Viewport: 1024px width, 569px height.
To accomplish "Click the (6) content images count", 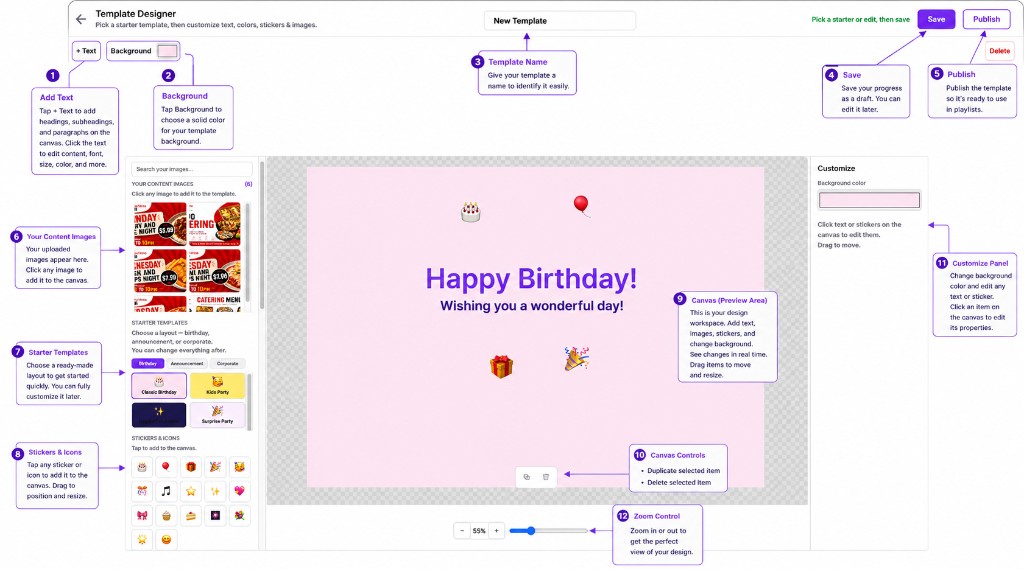I will pos(248,184).
